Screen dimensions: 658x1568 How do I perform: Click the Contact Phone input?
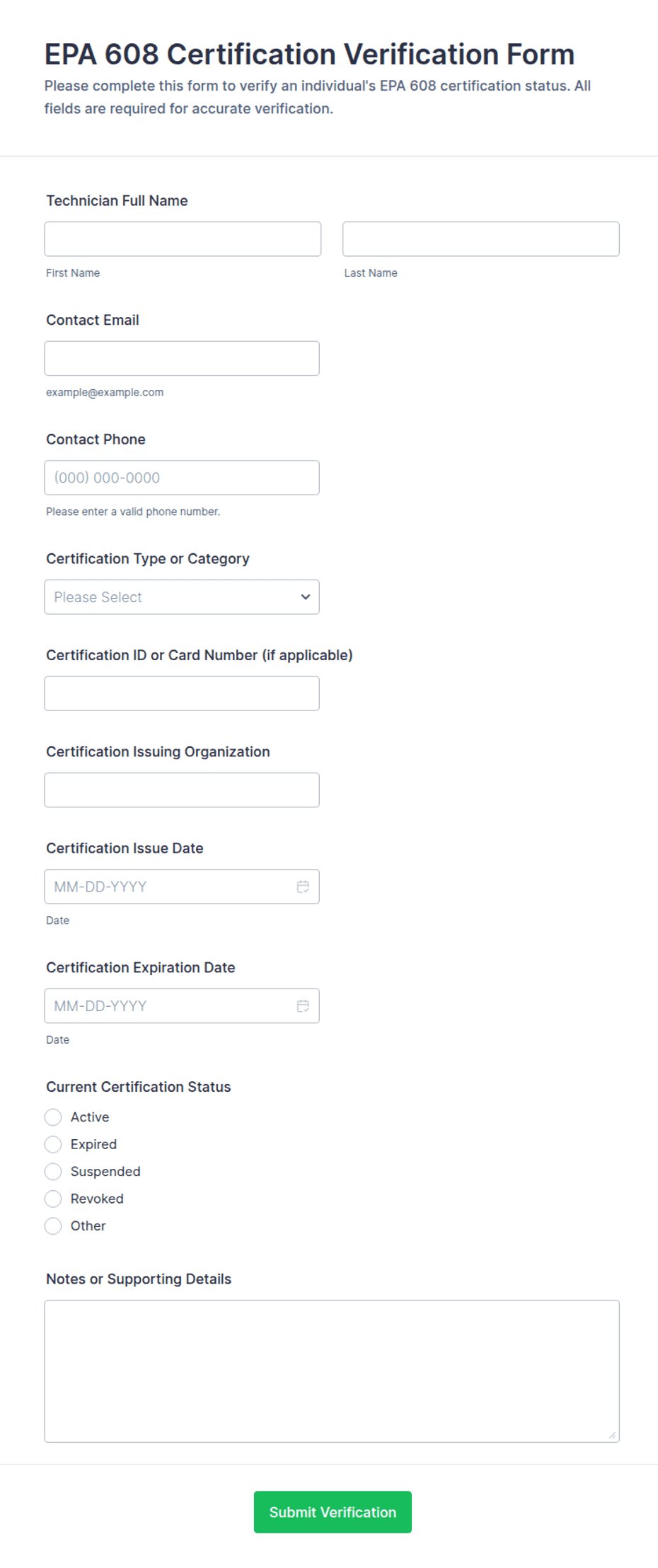tap(182, 478)
